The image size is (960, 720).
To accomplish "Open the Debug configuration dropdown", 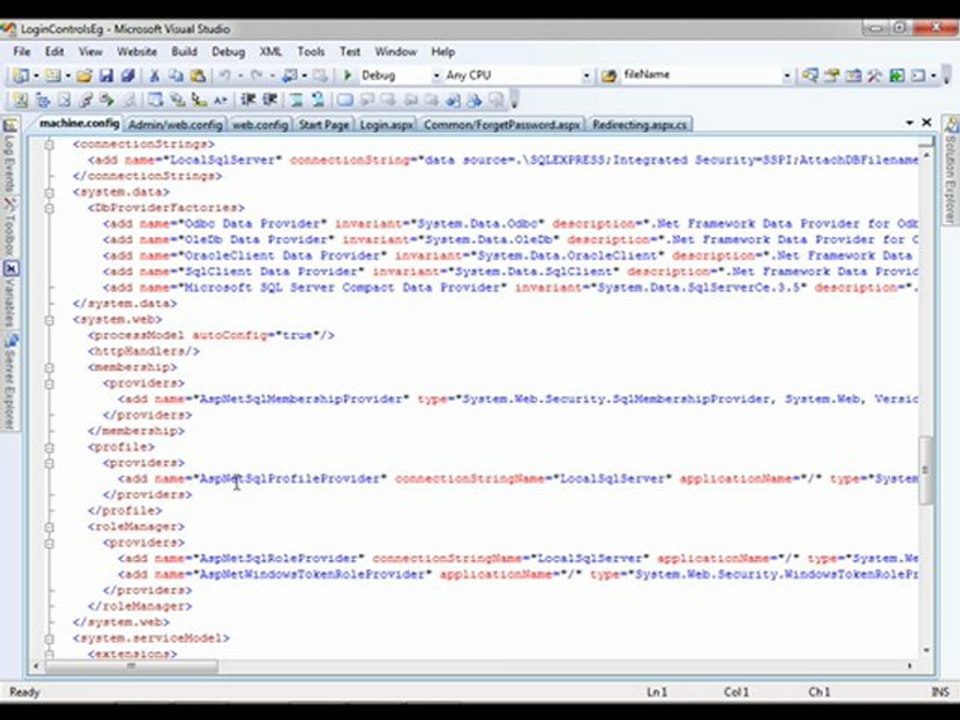I will click(436, 76).
